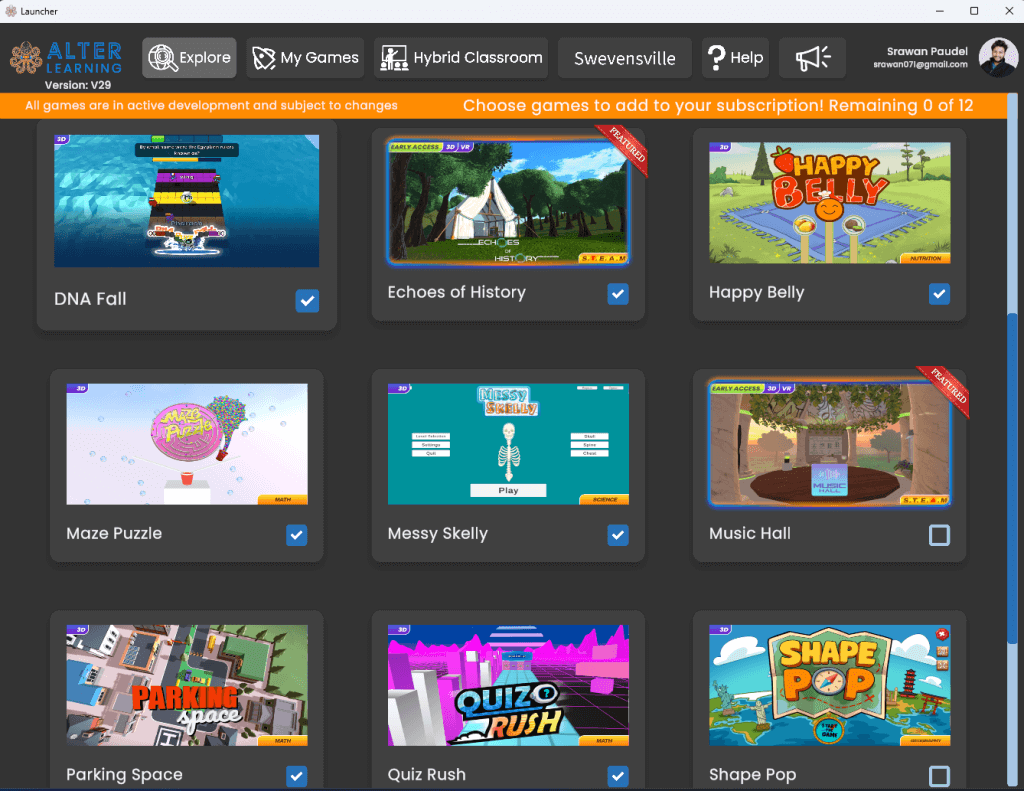Uncheck the DNA Fall checkbox

tap(307, 300)
